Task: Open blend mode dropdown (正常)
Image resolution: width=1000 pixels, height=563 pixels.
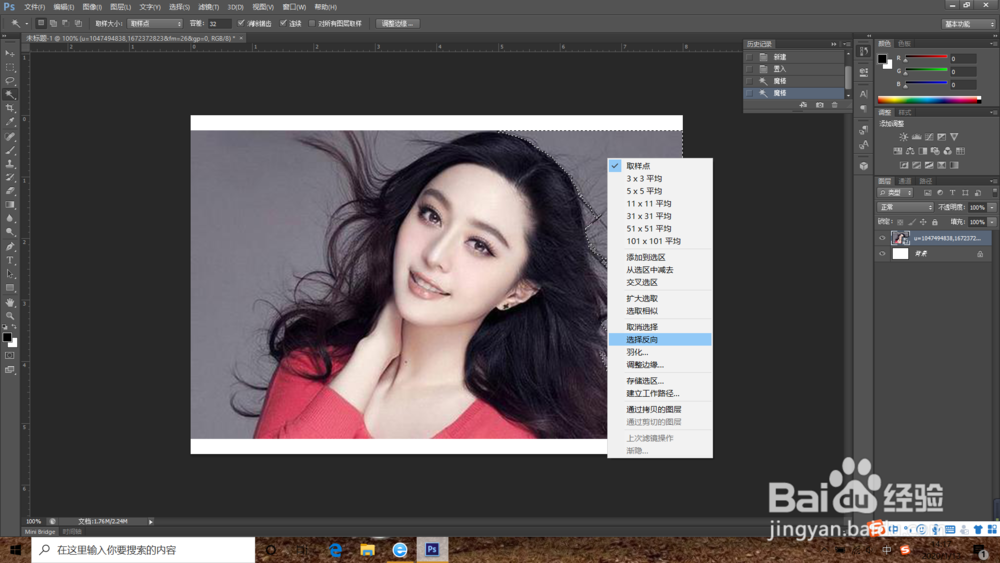Action: coord(906,207)
